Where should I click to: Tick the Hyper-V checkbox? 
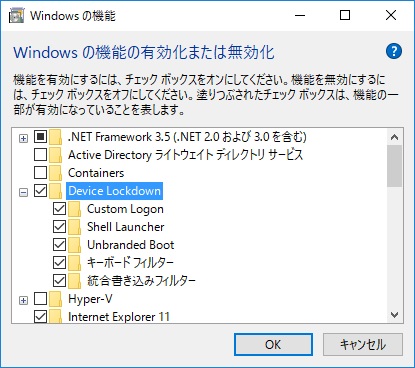[40, 299]
